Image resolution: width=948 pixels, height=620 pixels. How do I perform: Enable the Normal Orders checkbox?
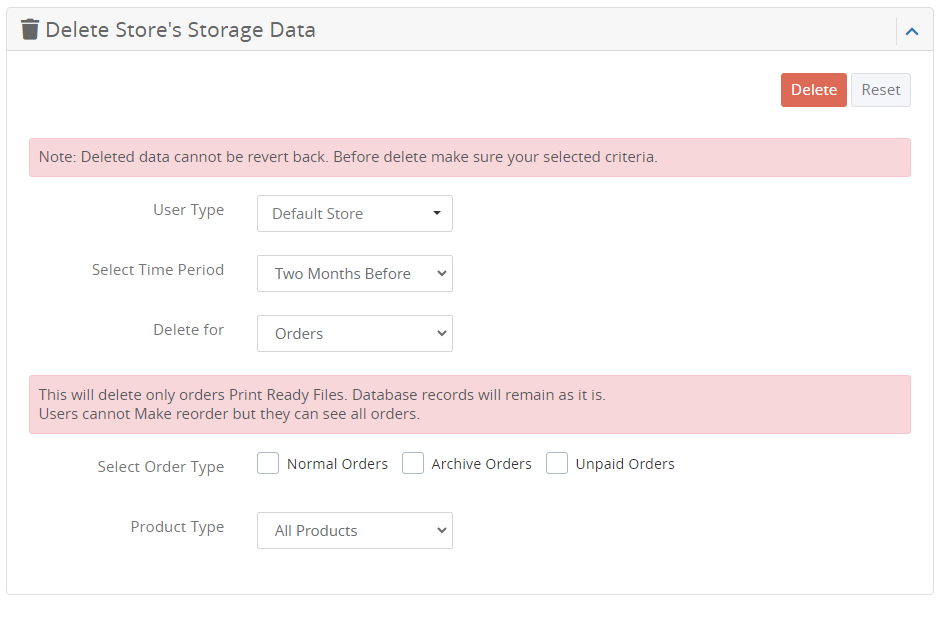click(x=268, y=463)
